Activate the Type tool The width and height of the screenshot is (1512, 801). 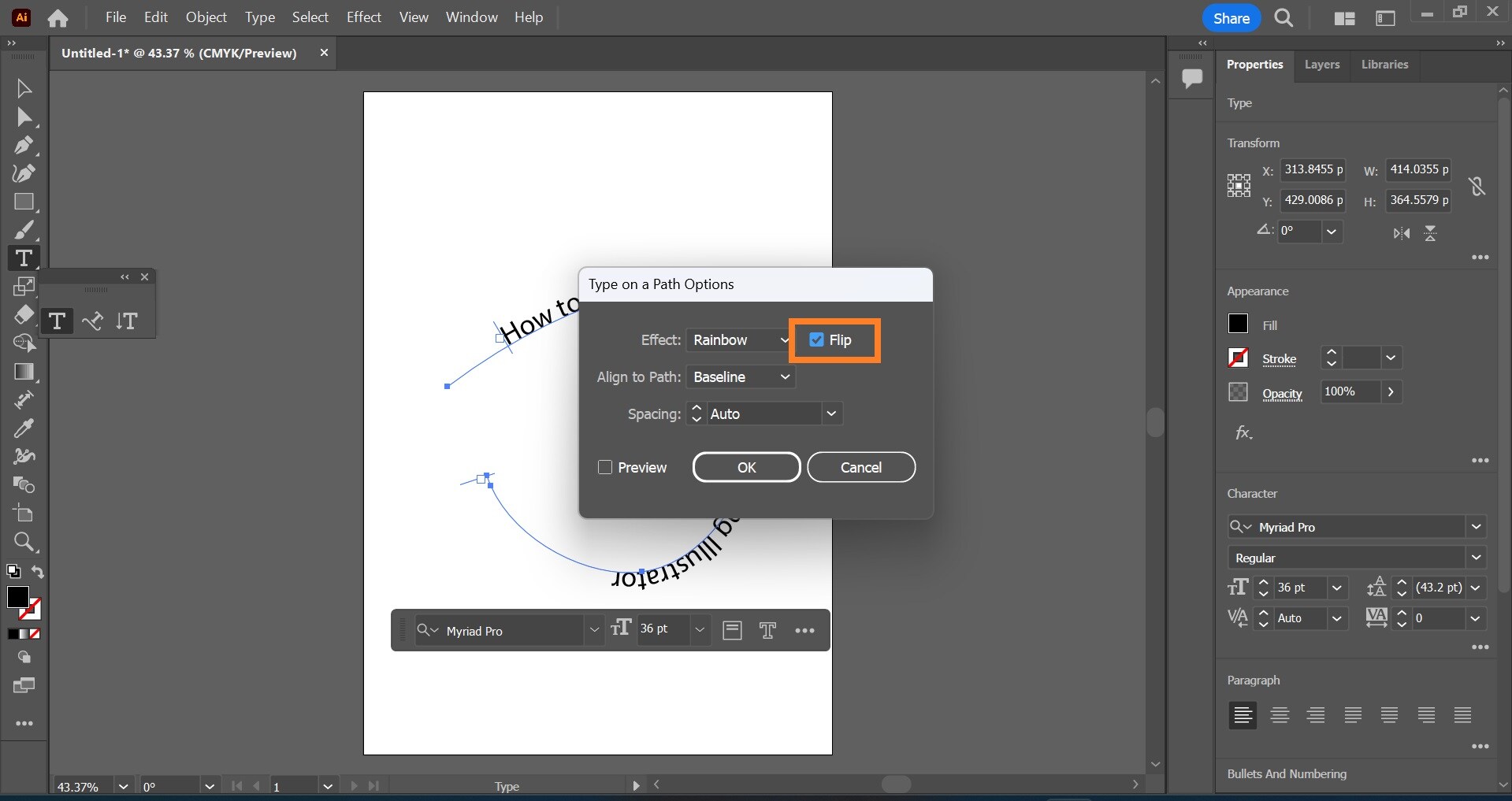[24, 258]
